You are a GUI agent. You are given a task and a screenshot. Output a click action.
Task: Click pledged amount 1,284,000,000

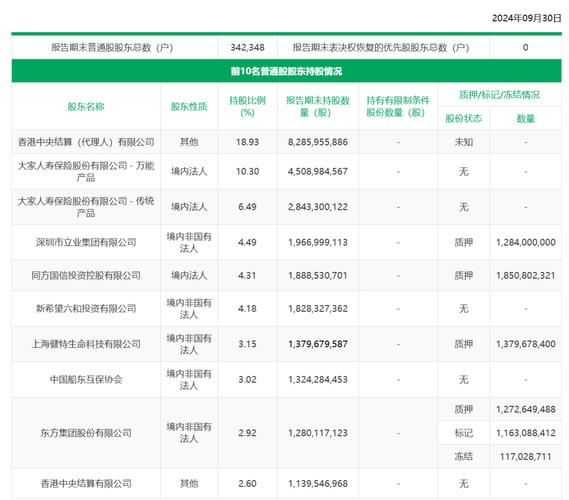pyautogui.click(x=525, y=242)
